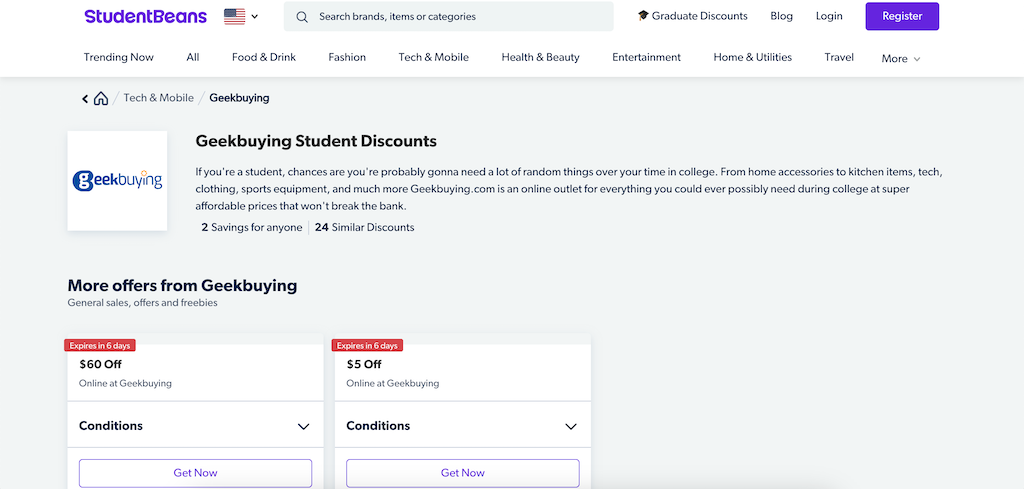Open Travel category

coord(839,57)
